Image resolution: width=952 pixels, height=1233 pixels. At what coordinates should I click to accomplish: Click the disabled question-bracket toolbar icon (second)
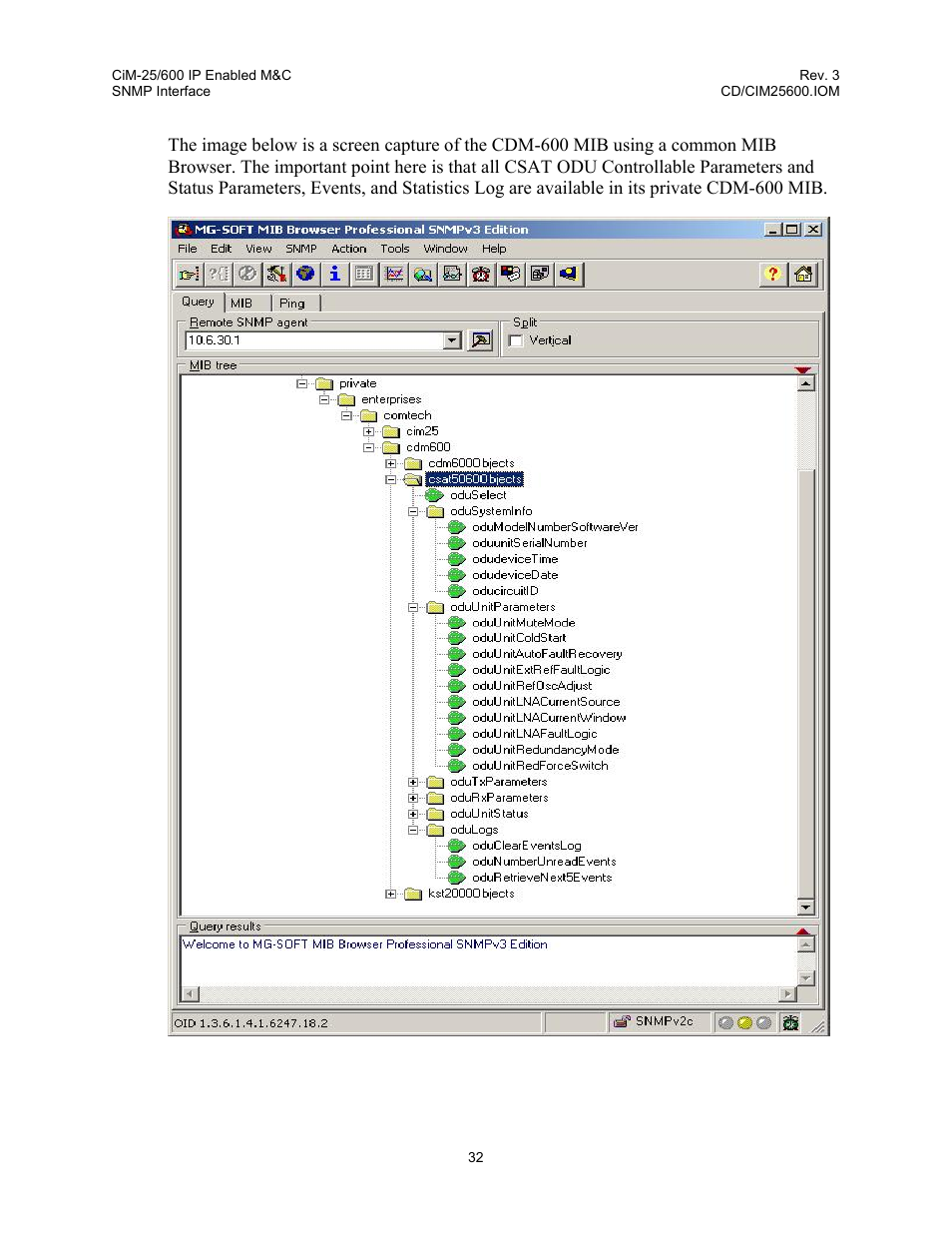219,274
